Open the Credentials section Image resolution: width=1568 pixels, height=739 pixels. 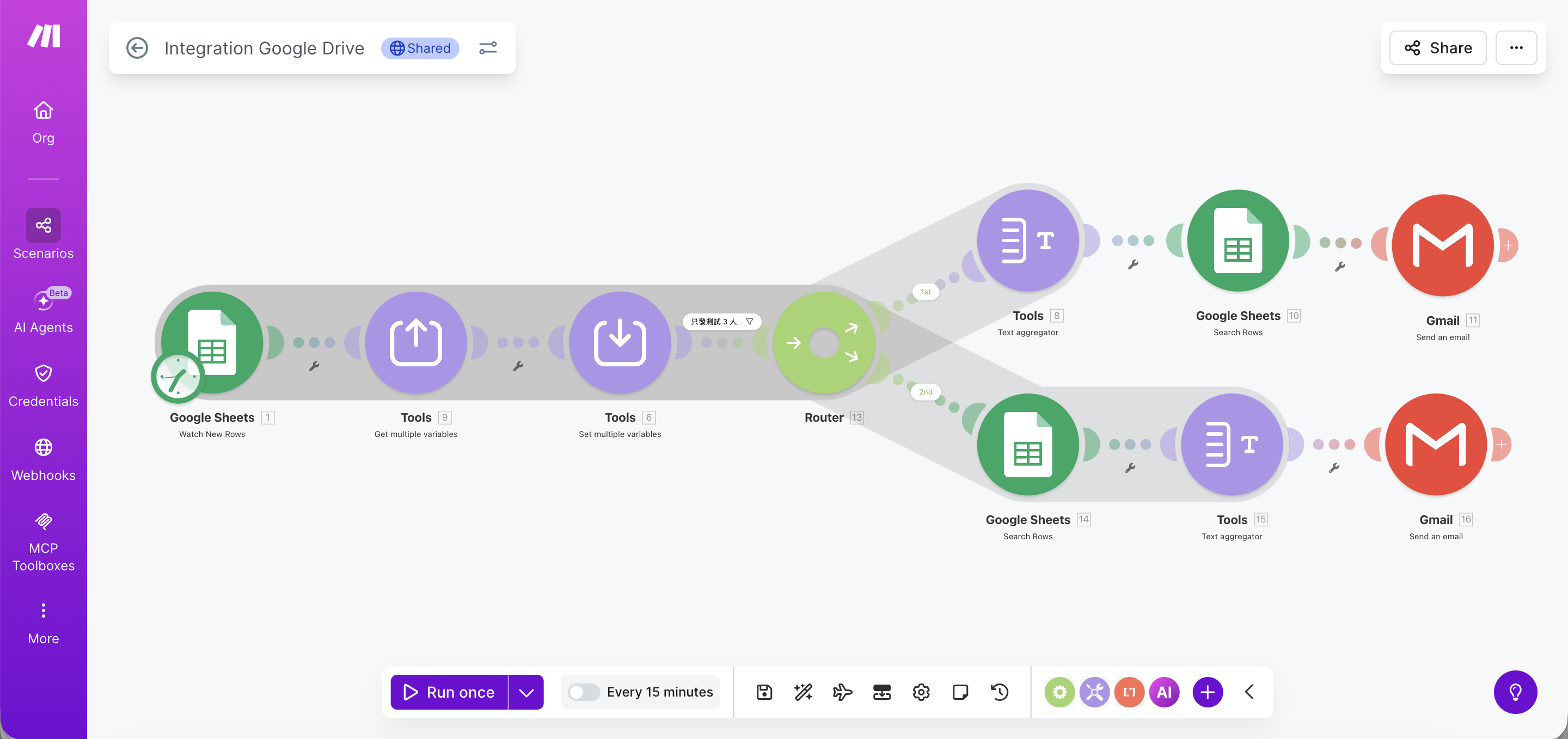pyautogui.click(x=43, y=386)
